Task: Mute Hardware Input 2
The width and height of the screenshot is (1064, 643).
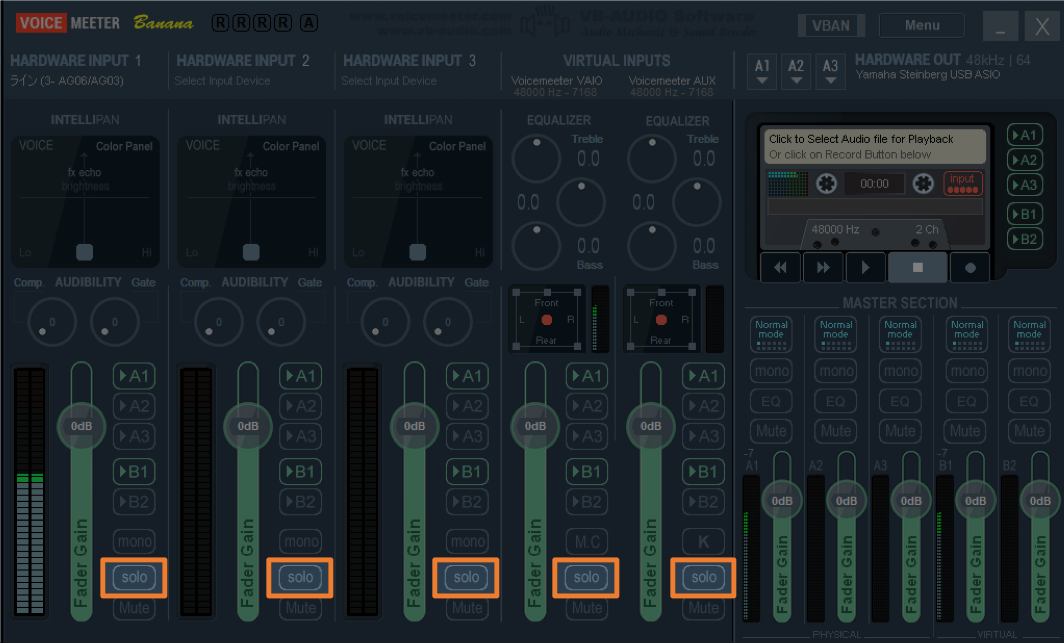Action: pos(300,608)
